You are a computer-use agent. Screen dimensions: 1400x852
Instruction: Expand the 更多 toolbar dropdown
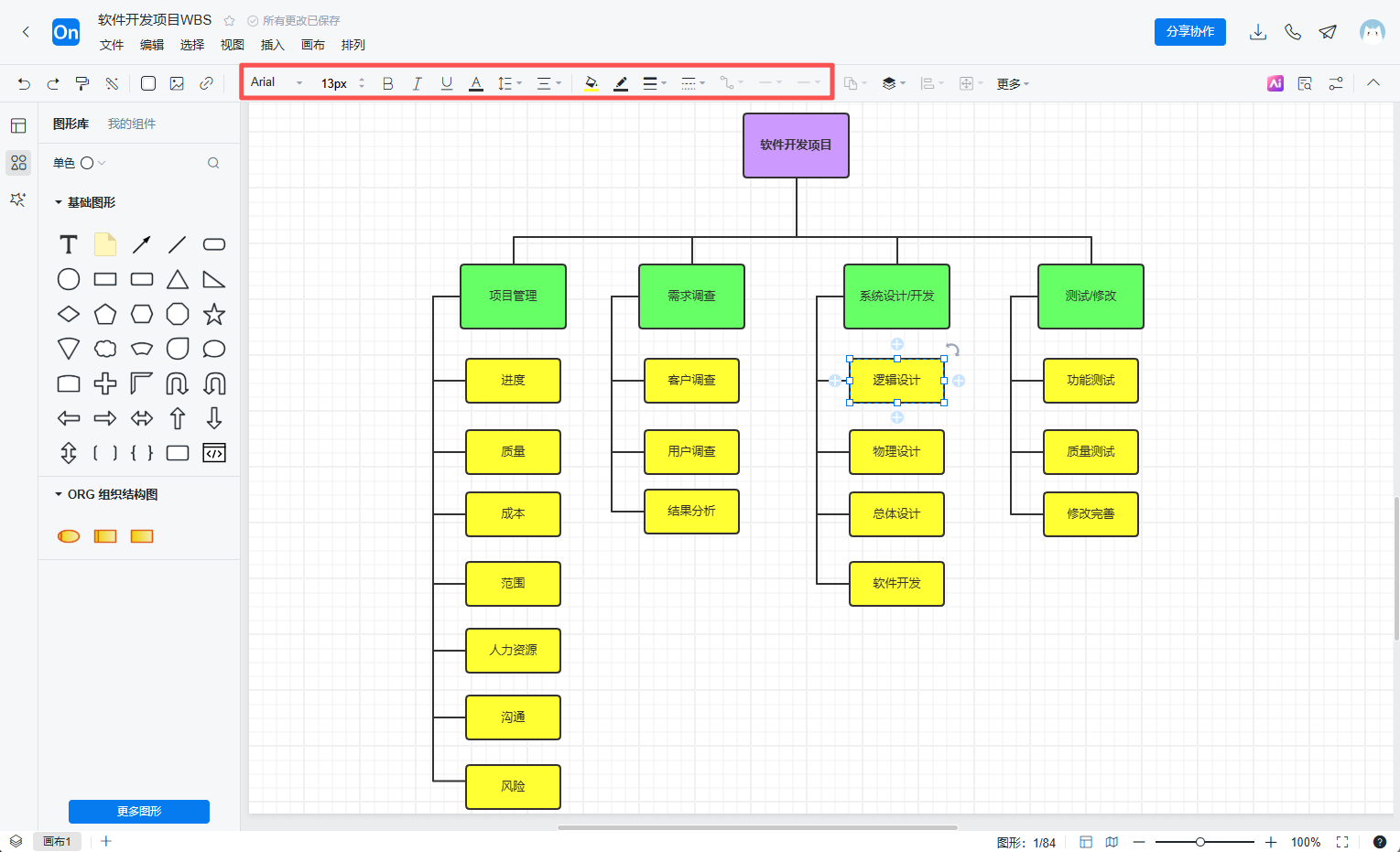(x=1013, y=83)
